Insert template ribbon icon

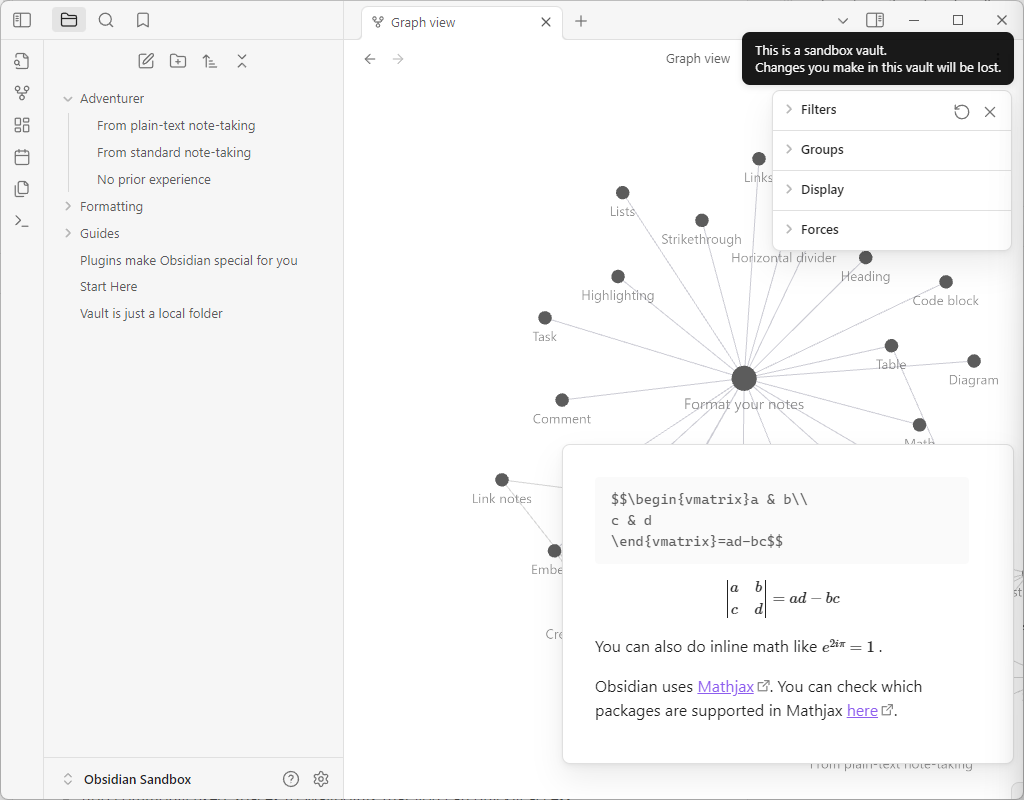22,189
